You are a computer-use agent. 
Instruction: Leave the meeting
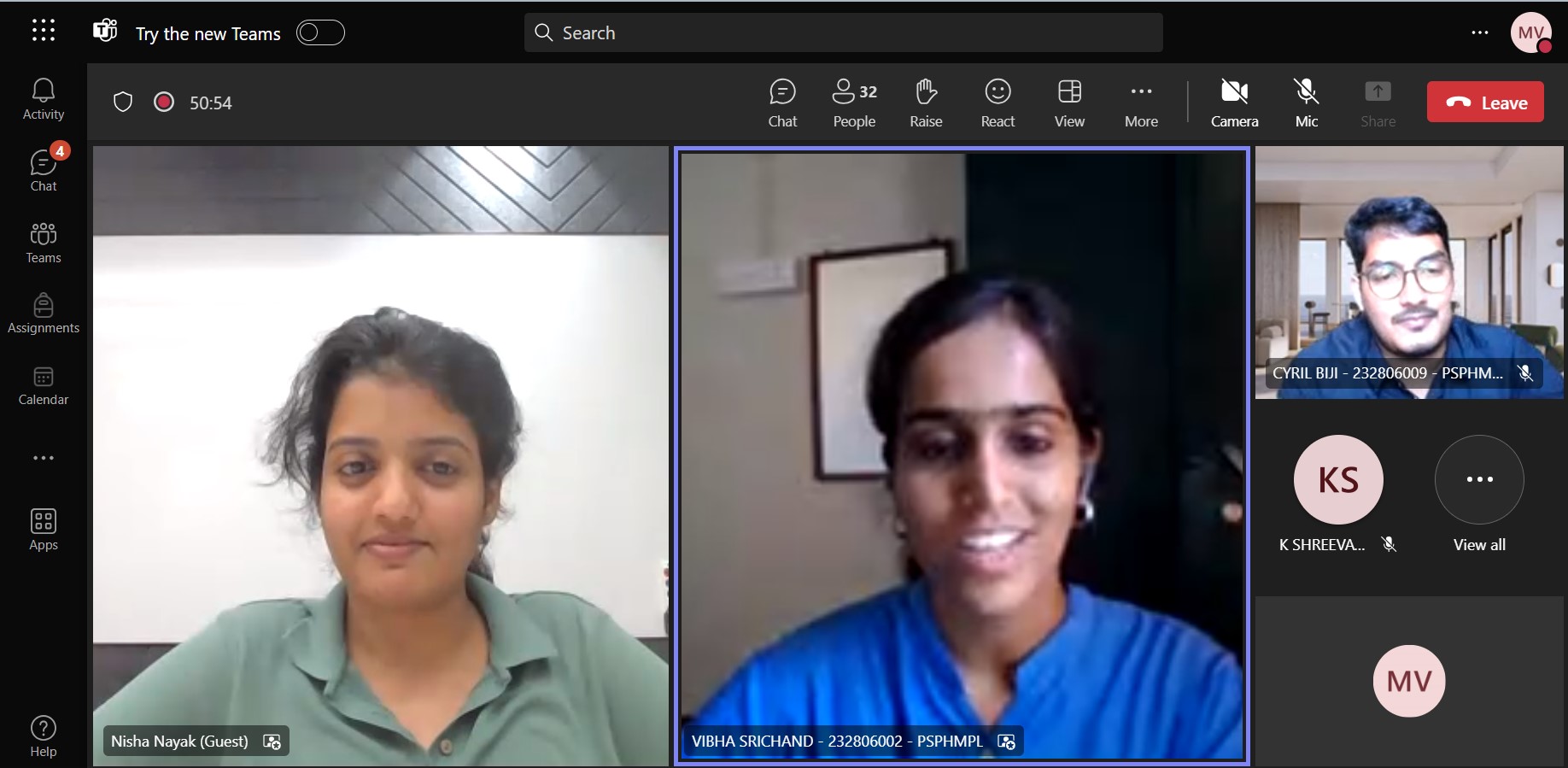(1485, 103)
